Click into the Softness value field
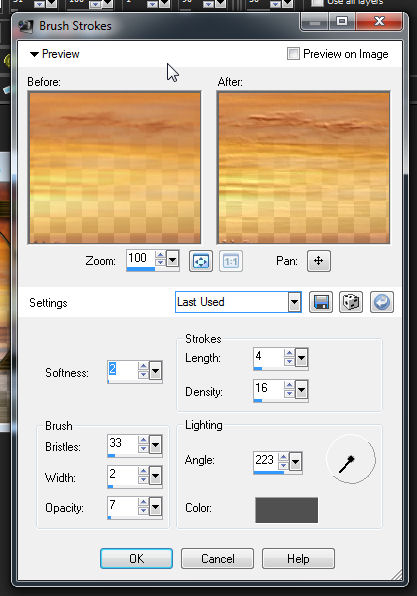This screenshot has height=596, width=417. click(122, 370)
